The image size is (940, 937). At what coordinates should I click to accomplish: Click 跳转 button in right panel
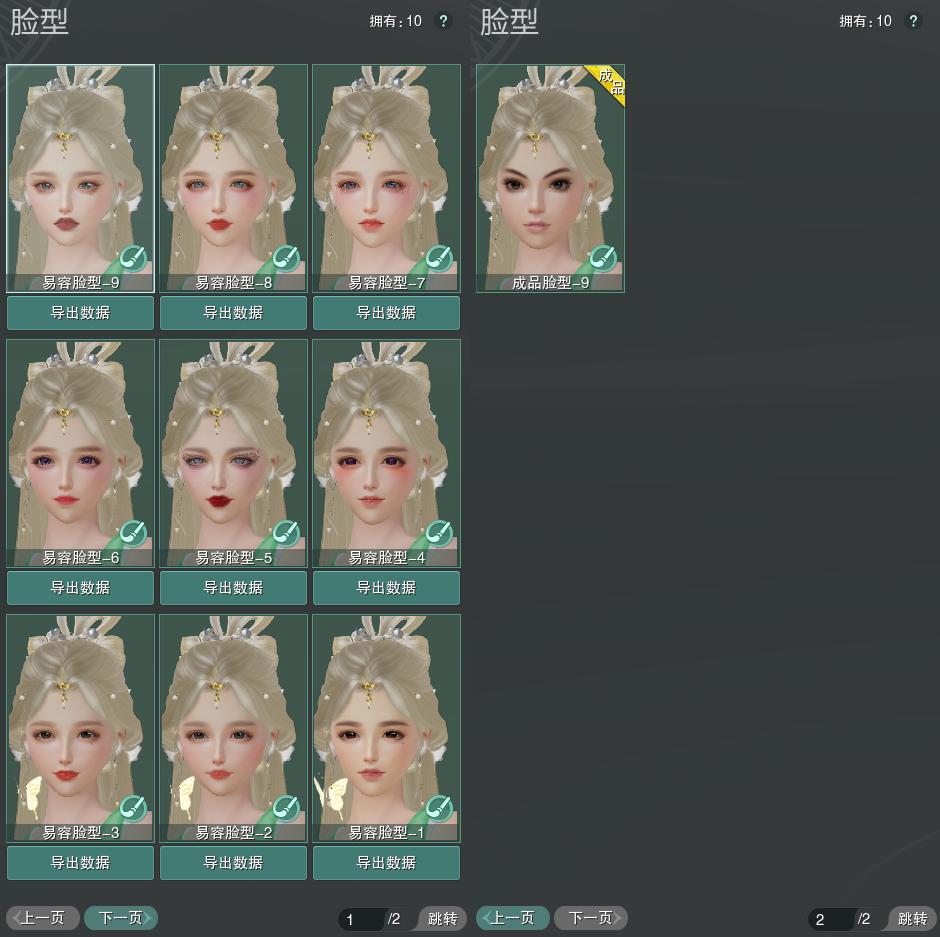[x=912, y=918]
